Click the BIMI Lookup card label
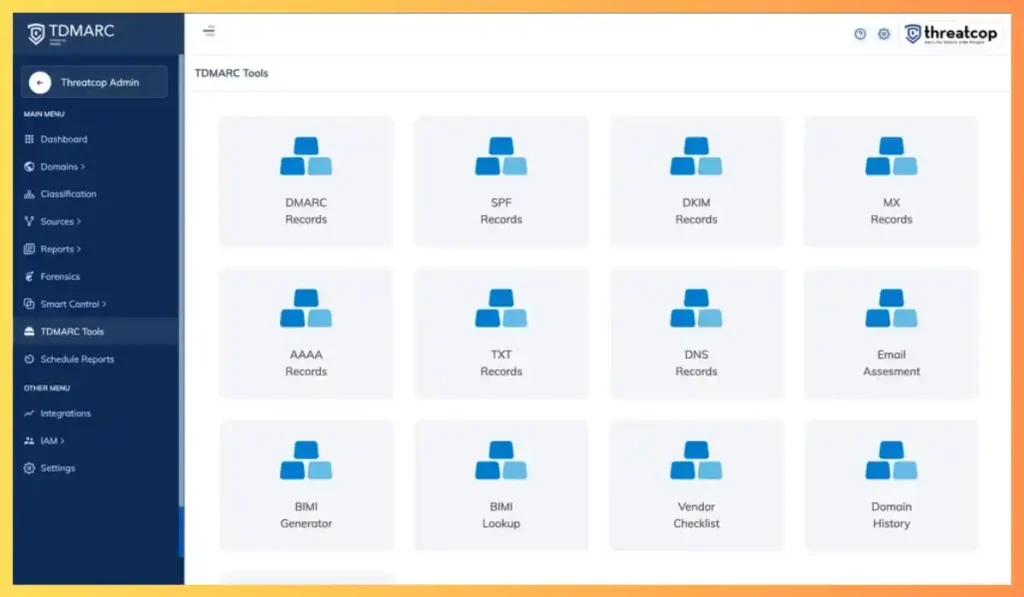 501,515
